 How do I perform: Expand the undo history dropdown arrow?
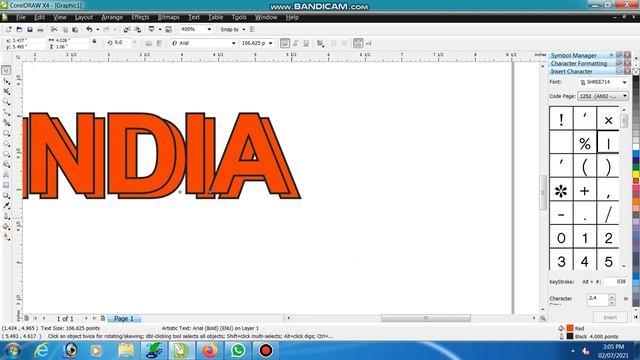point(98,29)
